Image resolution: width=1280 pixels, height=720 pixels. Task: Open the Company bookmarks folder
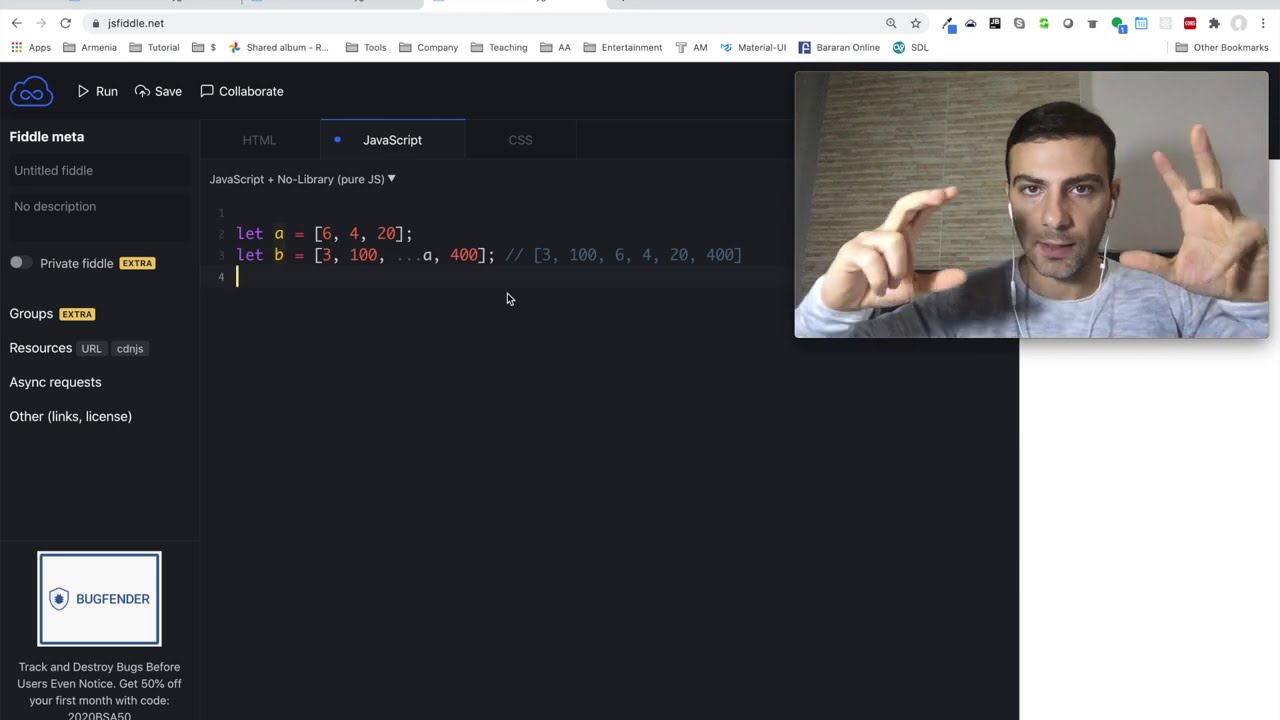(428, 47)
